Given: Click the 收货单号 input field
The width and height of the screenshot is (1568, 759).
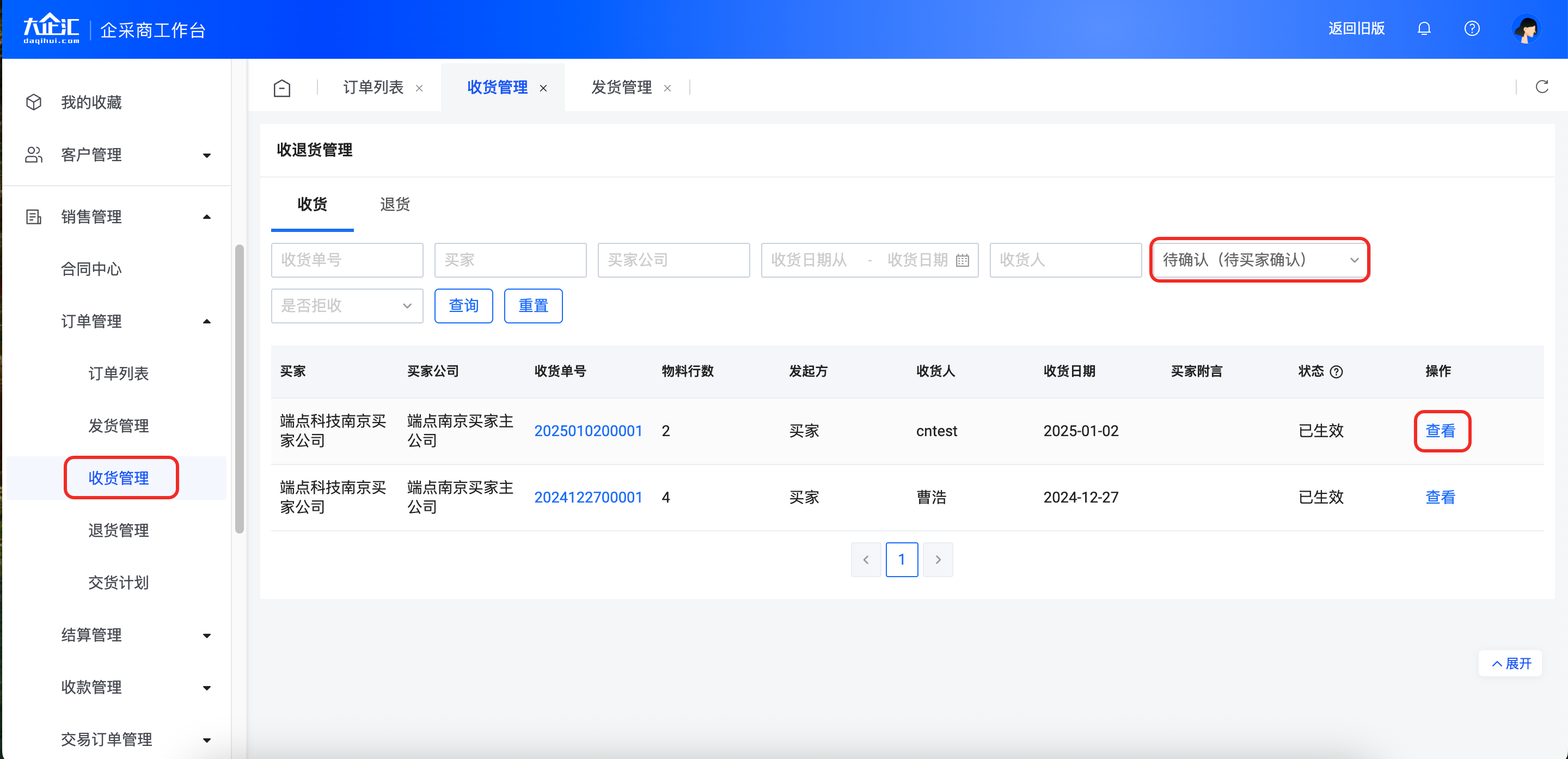Looking at the screenshot, I should 346,260.
